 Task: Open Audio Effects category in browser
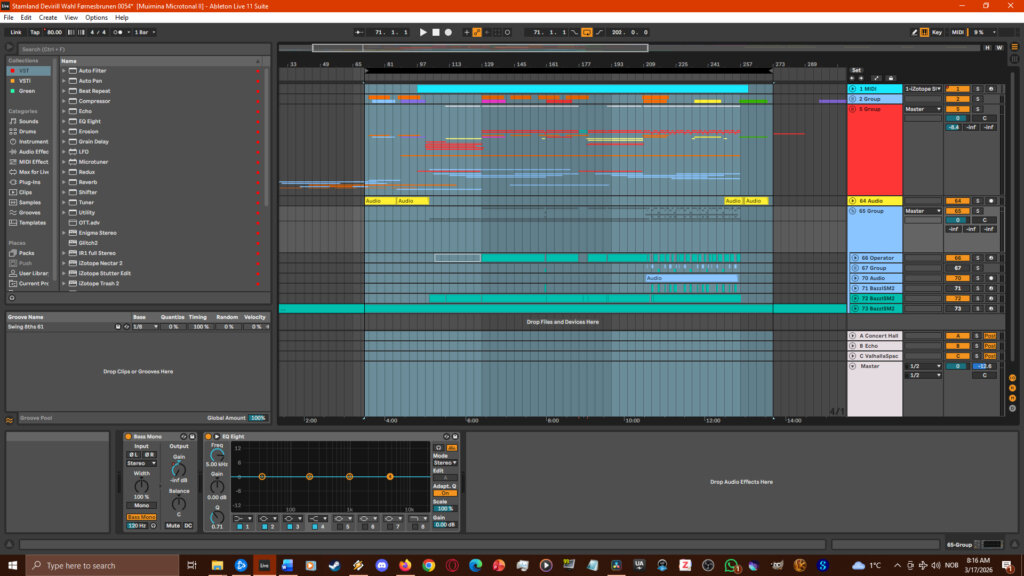29,152
